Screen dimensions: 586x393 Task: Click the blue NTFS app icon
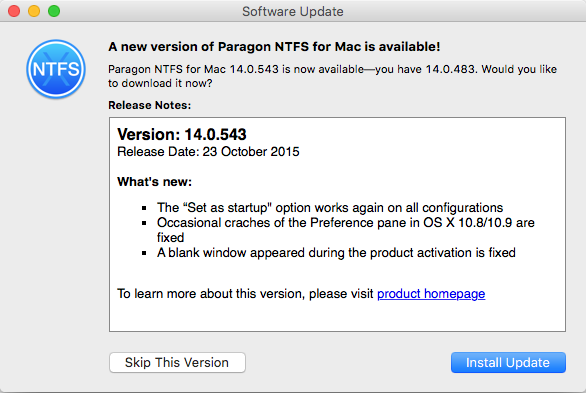tap(56, 69)
